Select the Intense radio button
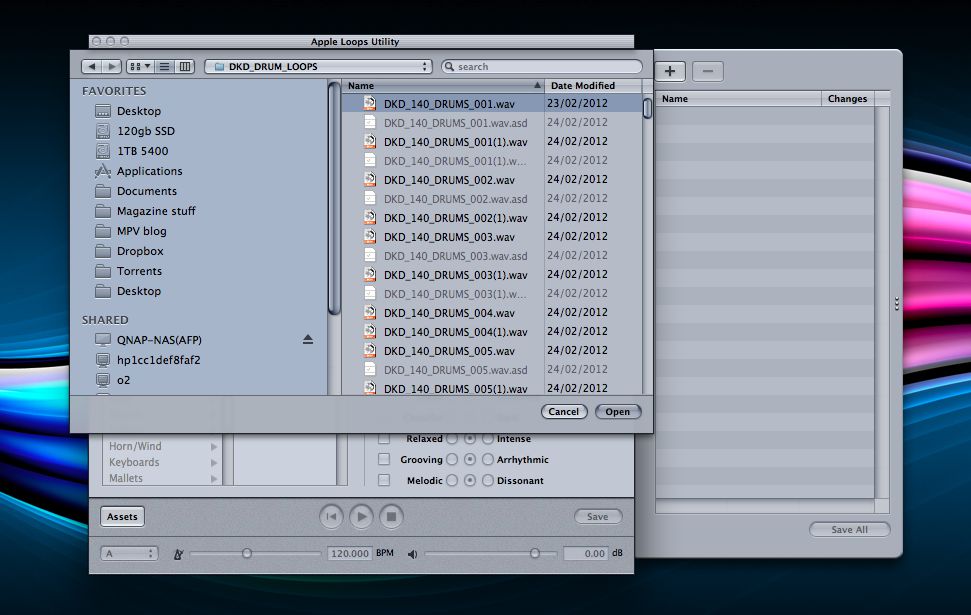The image size is (971, 615). (x=488, y=438)
